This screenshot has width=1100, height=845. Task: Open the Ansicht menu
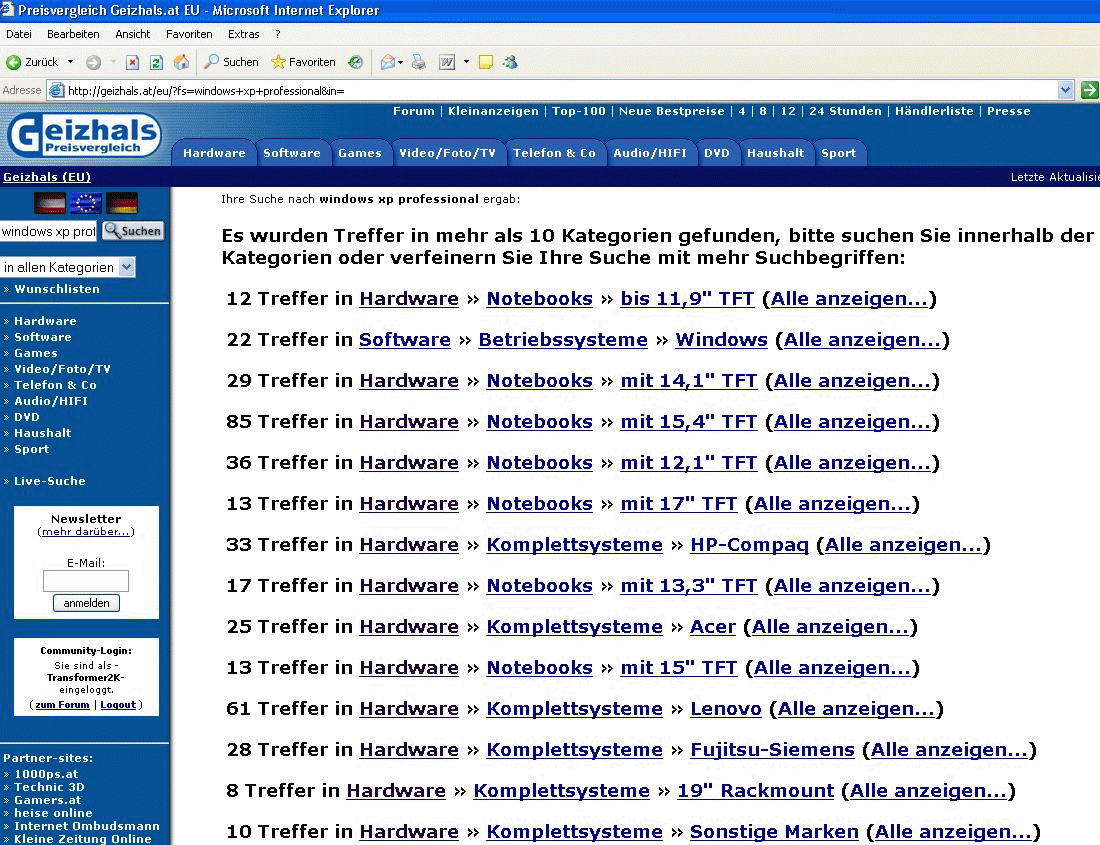click(x=133, y=34)
